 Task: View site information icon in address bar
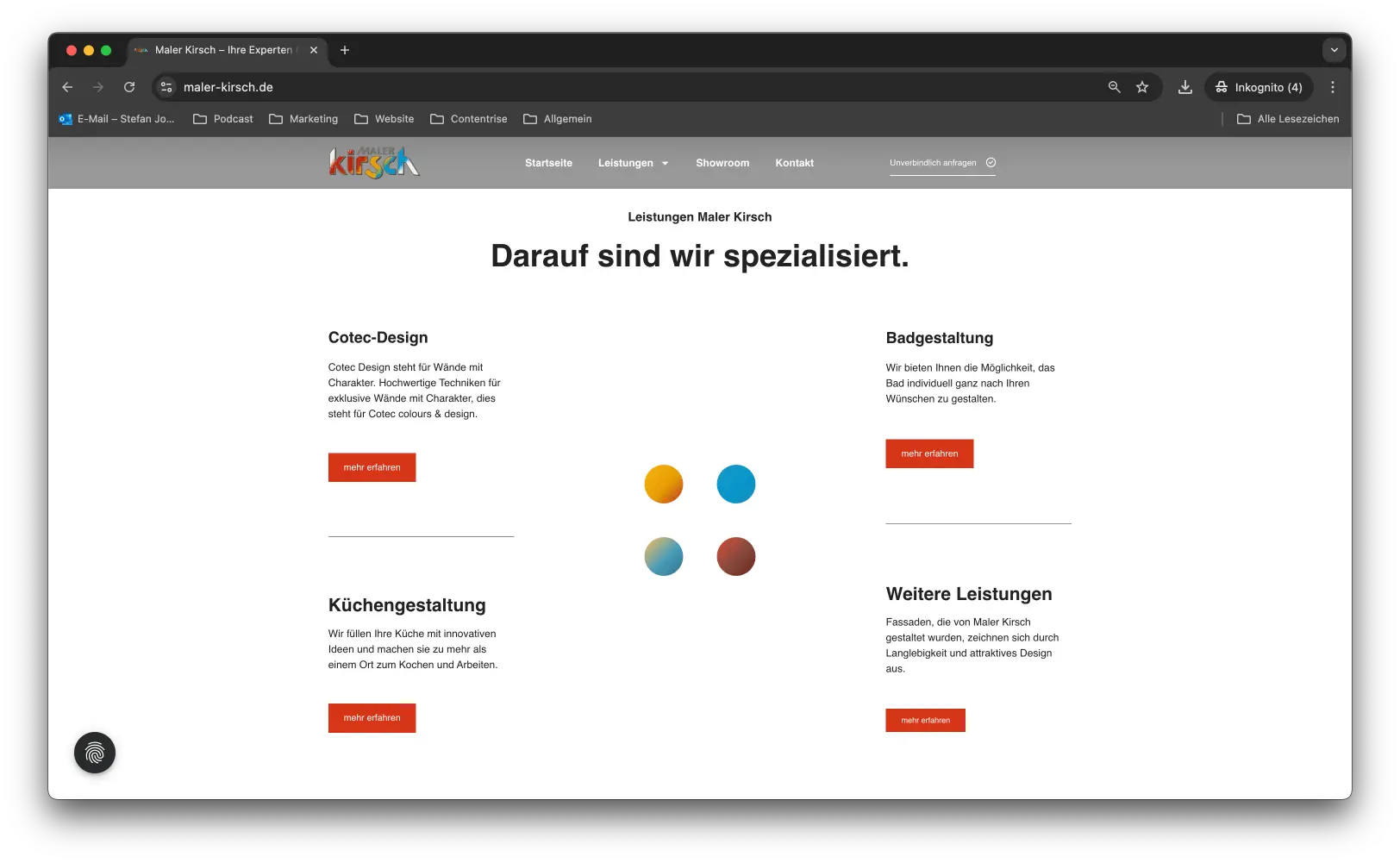167,87
